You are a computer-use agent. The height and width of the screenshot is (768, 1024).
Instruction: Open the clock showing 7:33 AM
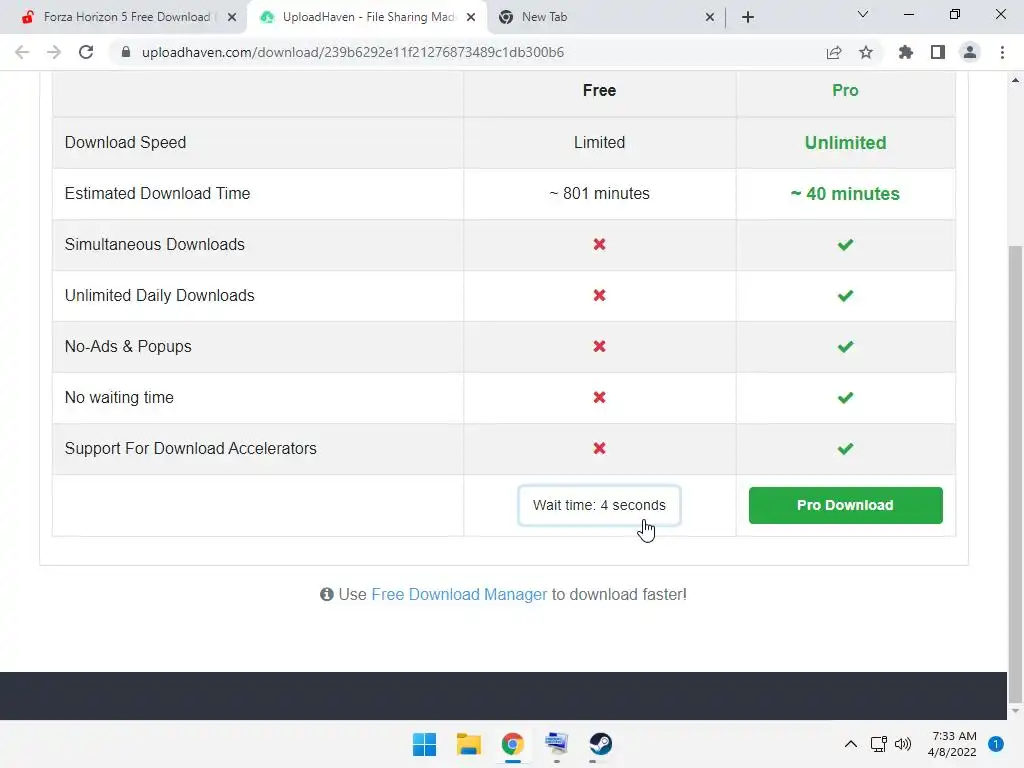click(952, 744)
